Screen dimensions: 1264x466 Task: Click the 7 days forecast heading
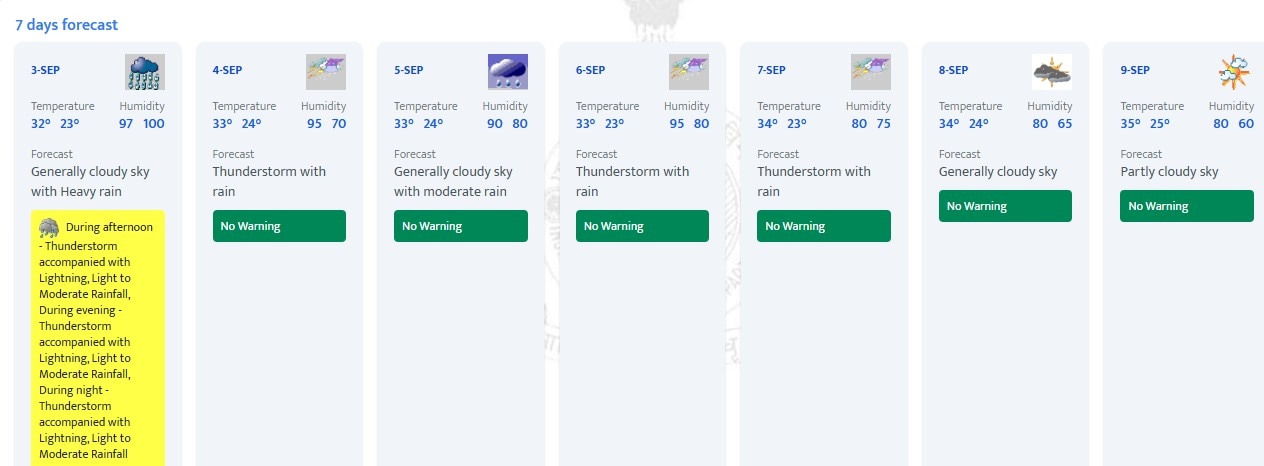tap(66, 24)
